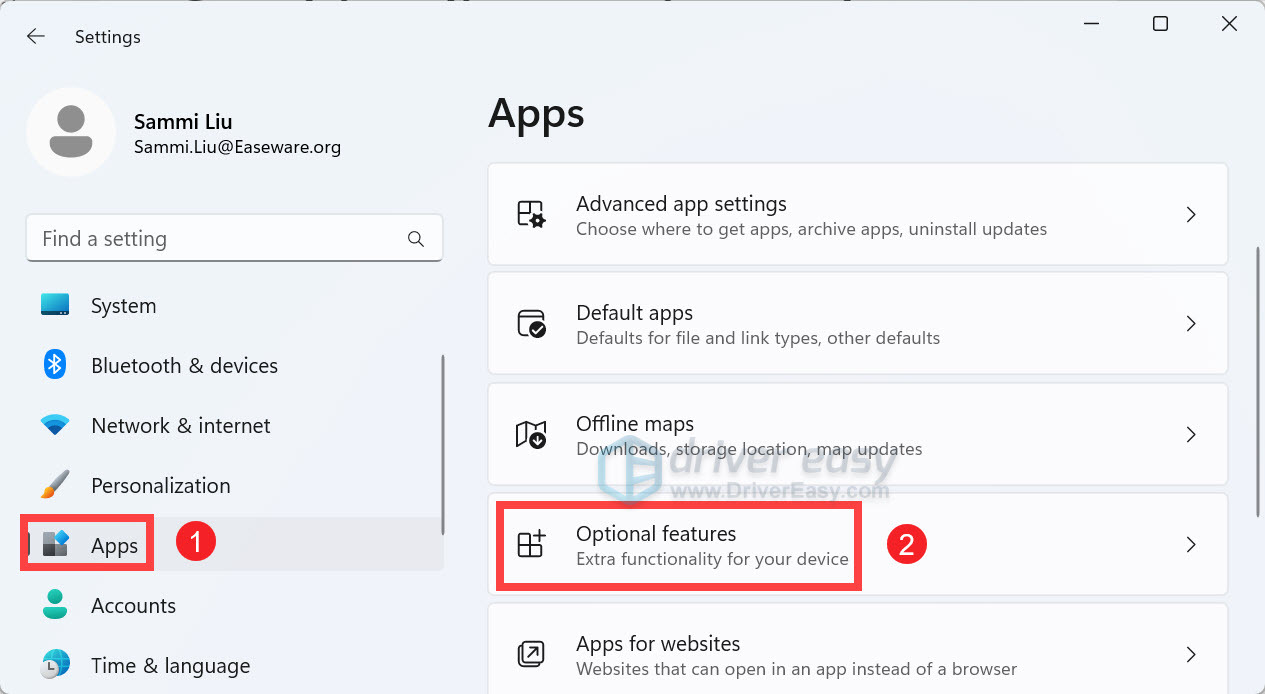Click the Time & language globe icon
Image resolution: width=1265 pixels, height=694 pixels.
click(55, 664)
